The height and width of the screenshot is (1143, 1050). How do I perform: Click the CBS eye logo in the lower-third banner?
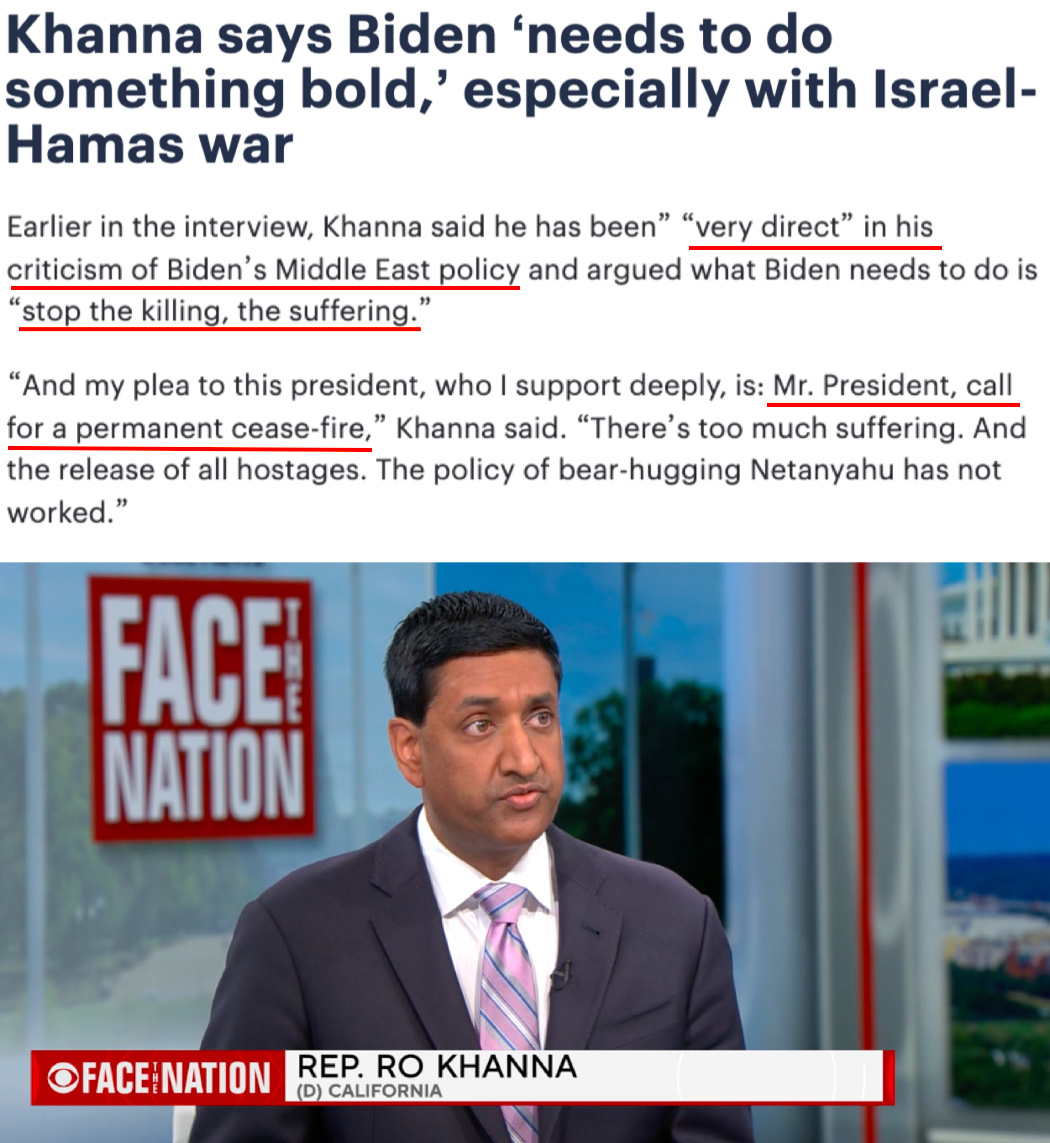pyautogui.click(x=63, y=1078)
